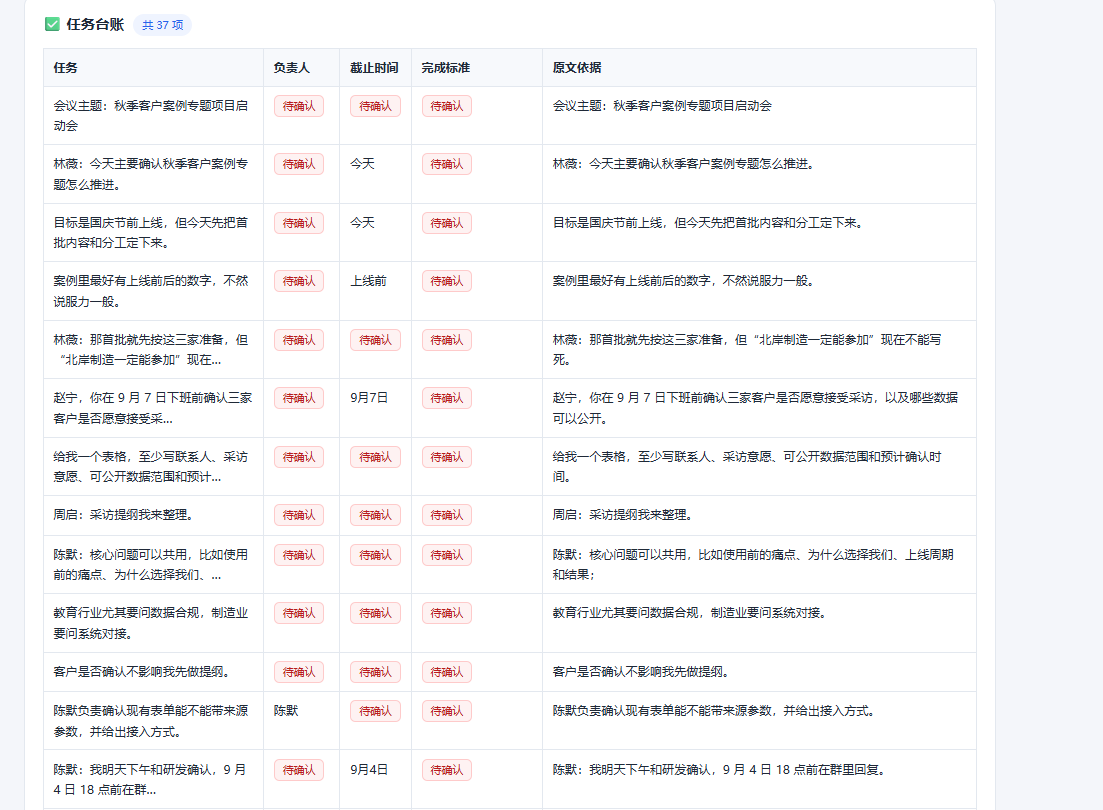Click the 共 37 项 count badge
Screen dimensions: 1103x810
pos(162,25)
